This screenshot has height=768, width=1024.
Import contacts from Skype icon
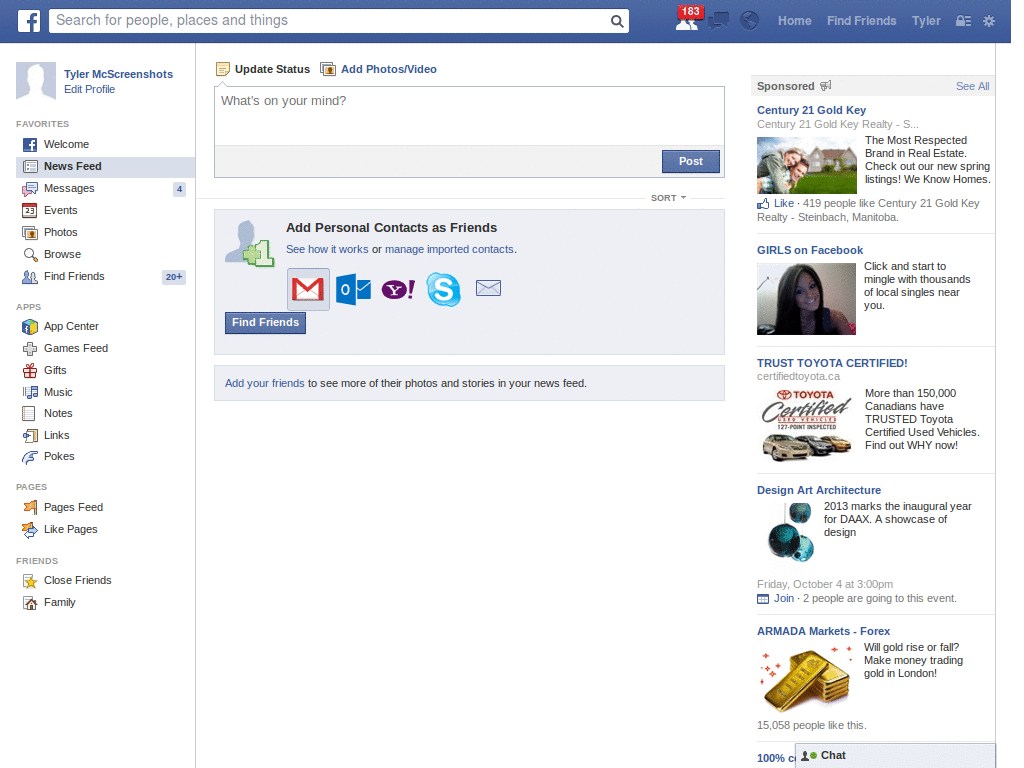tap(443, 289)
